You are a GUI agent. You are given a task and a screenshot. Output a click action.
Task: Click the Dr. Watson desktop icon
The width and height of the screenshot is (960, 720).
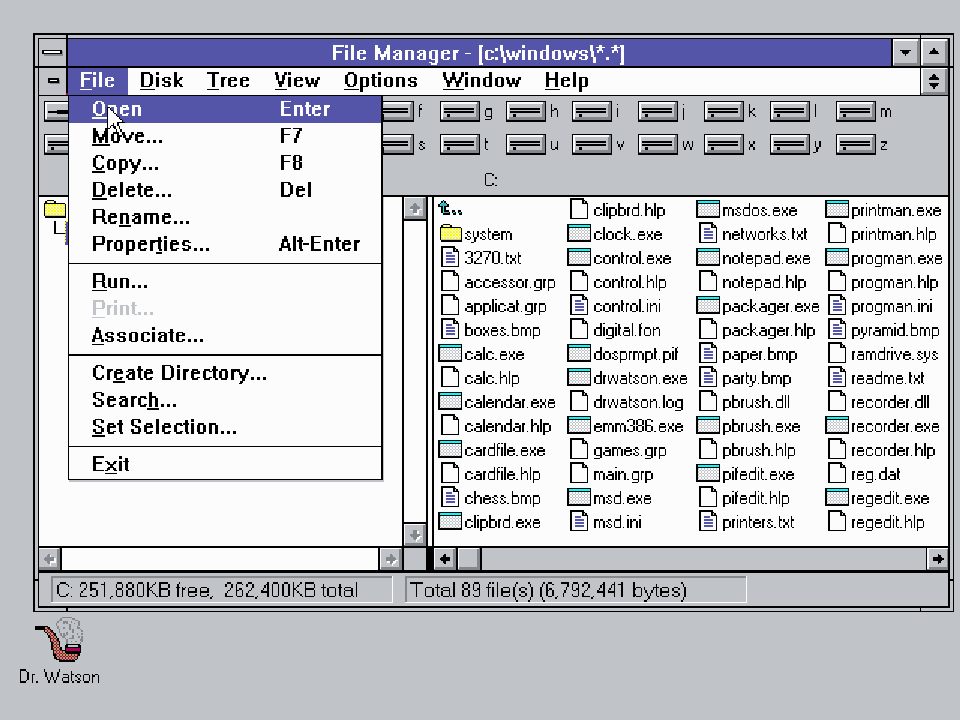60,640
